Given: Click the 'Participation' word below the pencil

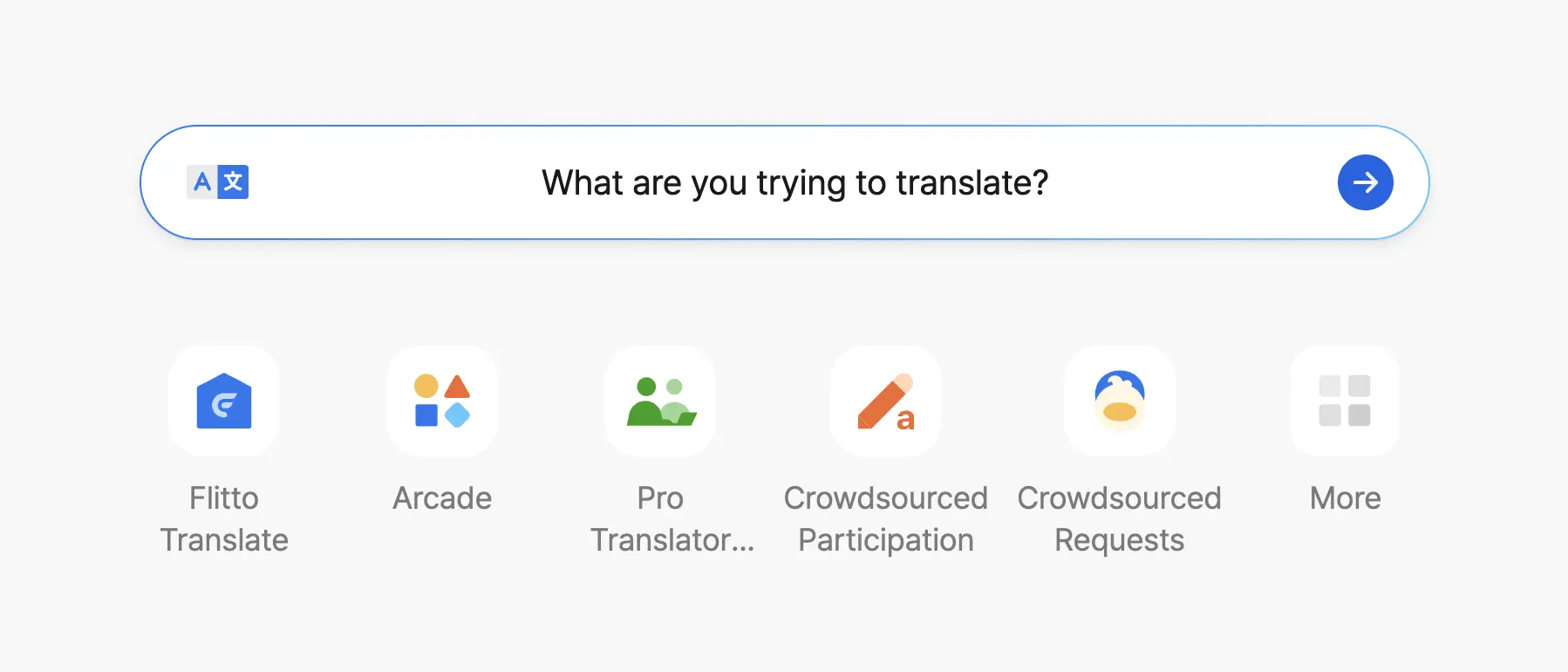Looking at the screenshot, I should coord(886,540).
